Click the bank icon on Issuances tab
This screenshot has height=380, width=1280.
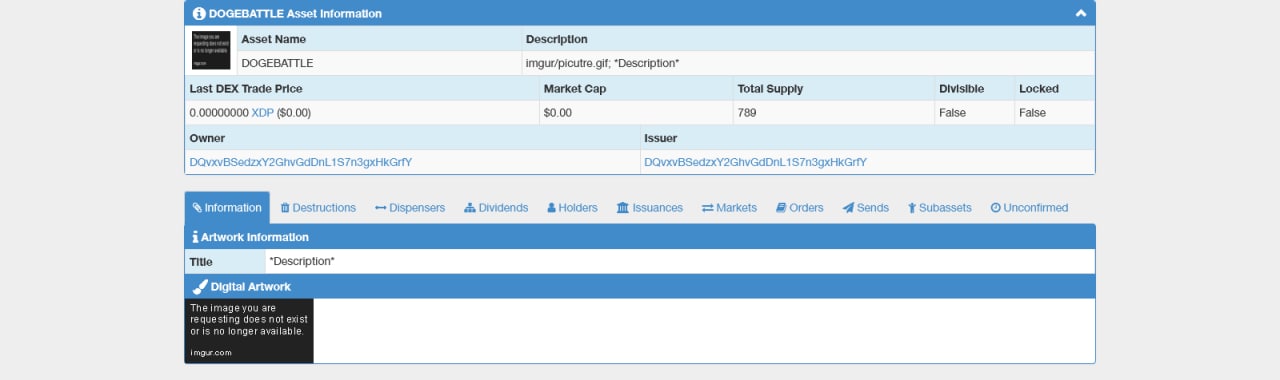pyautogui.click(x=623, y=208)
